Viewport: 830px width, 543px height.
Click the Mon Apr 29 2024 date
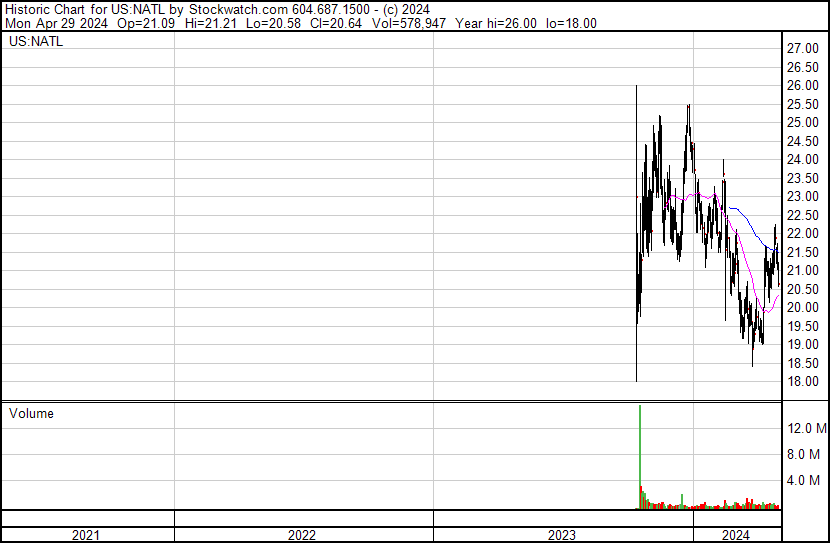point(56,24)
